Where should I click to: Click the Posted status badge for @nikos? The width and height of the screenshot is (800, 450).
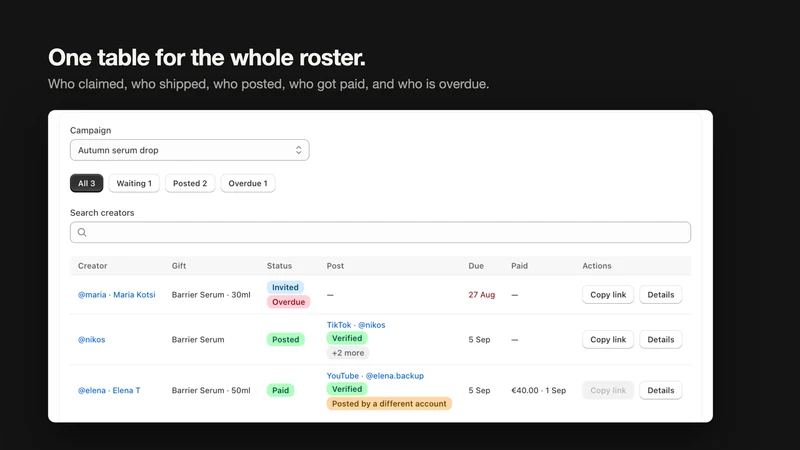point(285,339)
